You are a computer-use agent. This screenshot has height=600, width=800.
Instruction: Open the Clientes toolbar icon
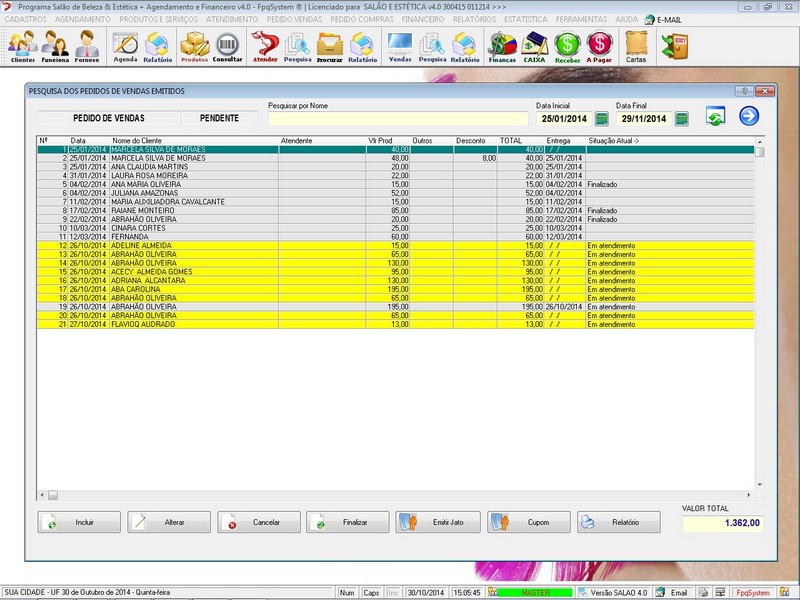[22, 44]
